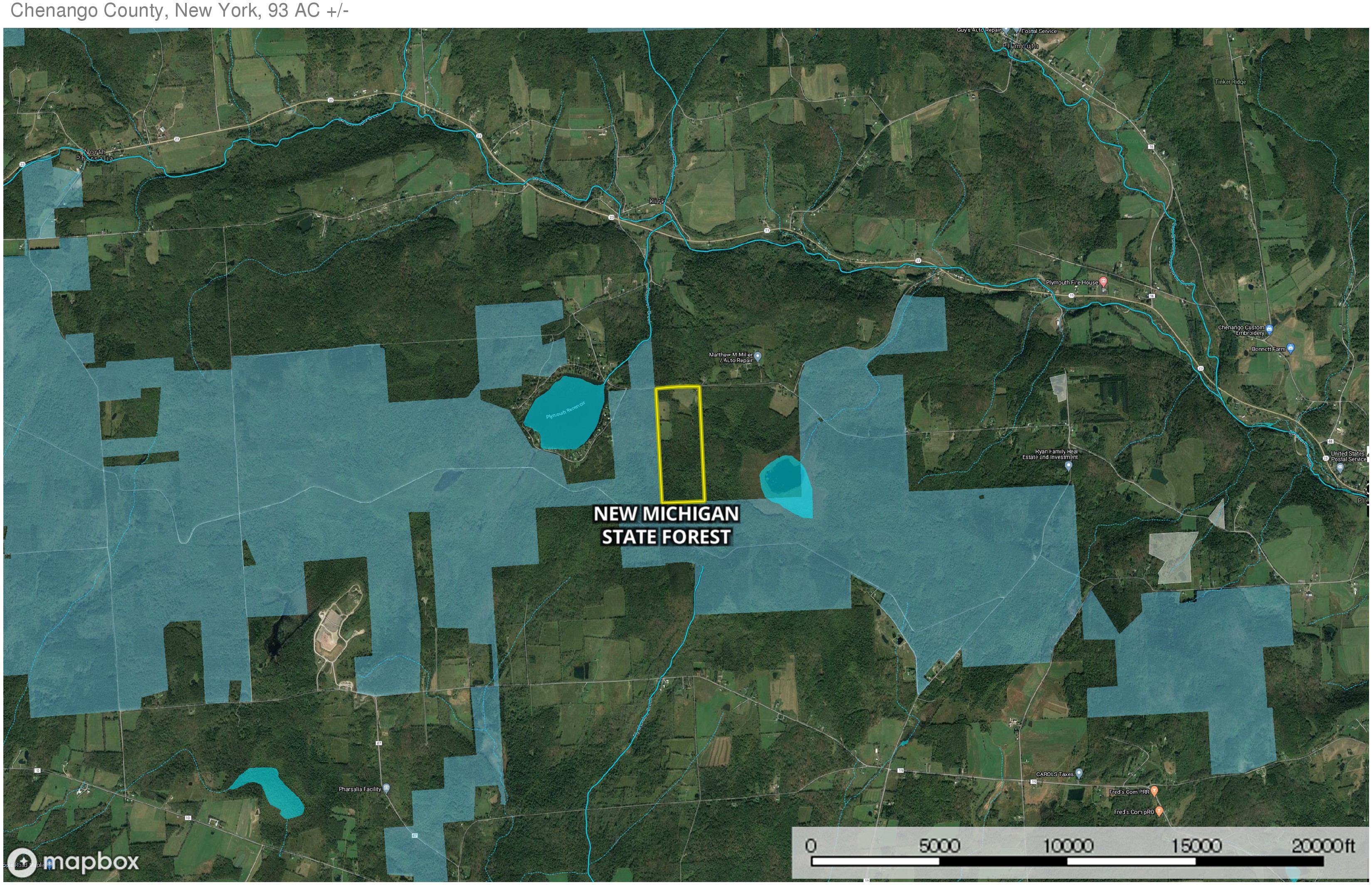Click the Fred's.Com PRR orange marker

coord(1154,791)
